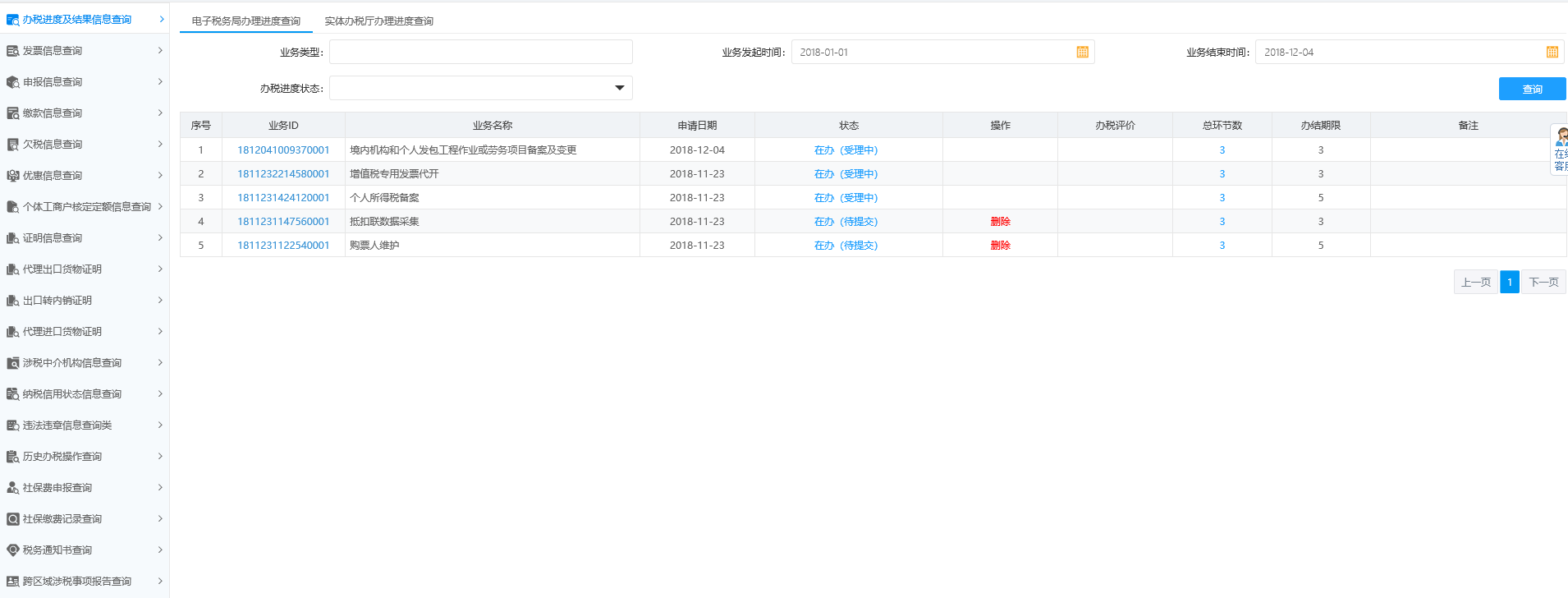Open the calendar icon for 业务结束时间
1568x598 pixels.
pyautogui.click(x=1552, y=52)
